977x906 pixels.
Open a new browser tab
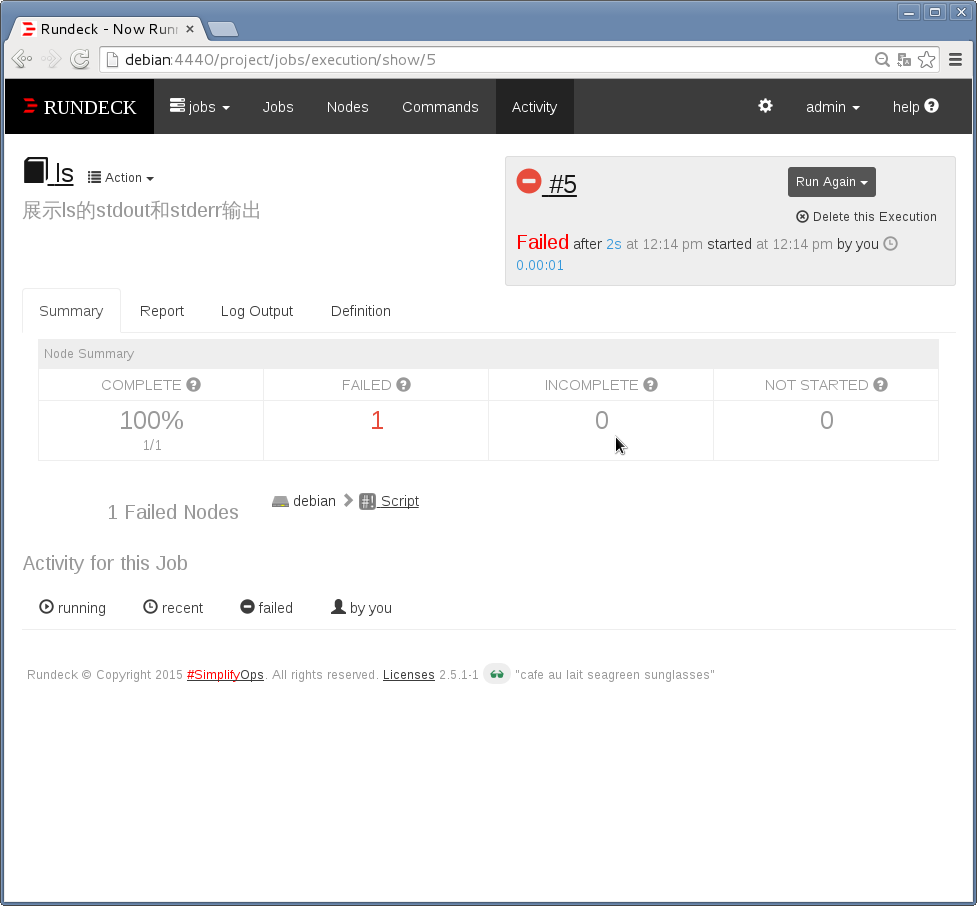pos(222,29)
